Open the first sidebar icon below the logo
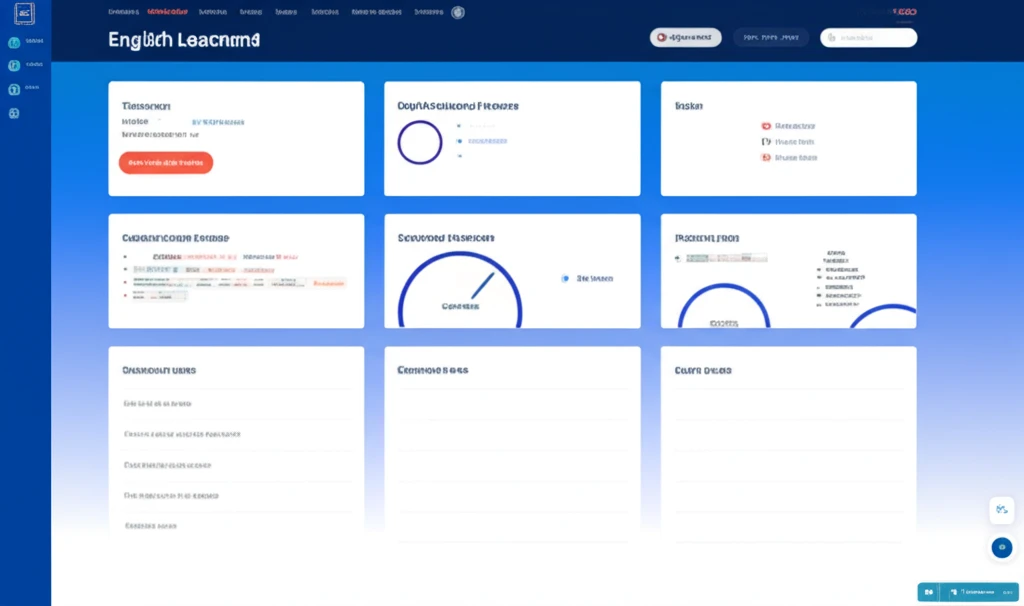 point(14,43)
